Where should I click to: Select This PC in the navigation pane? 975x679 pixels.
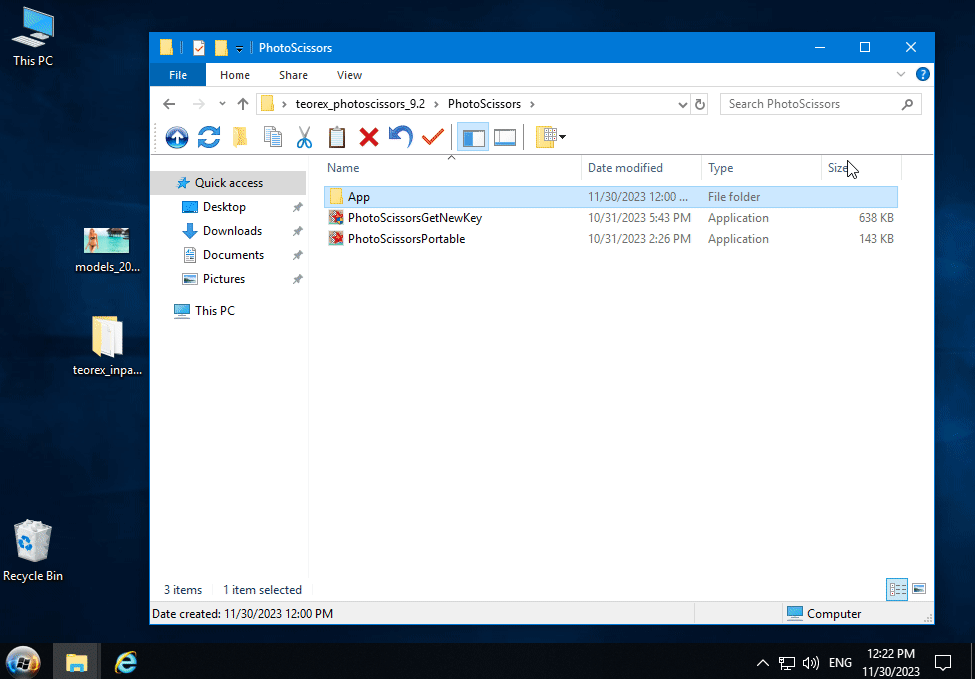pos(215,311)
